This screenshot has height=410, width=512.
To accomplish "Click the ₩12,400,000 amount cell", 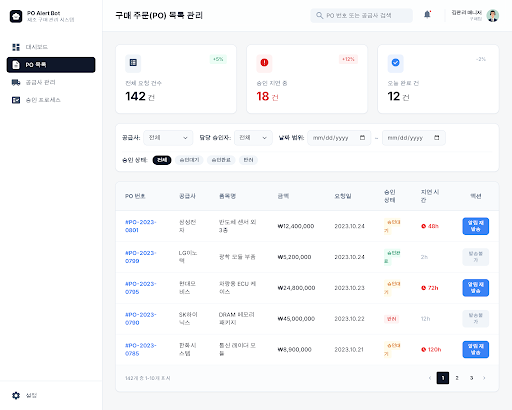I will pyautogui.click(x=296, y=226).
